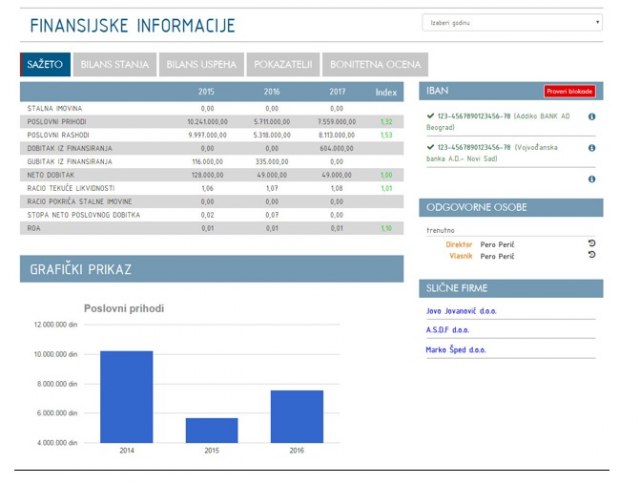Click the third info icon in IBAN panel
The height and width of the screenshot is (484, 640).
(x=592, y=179)
